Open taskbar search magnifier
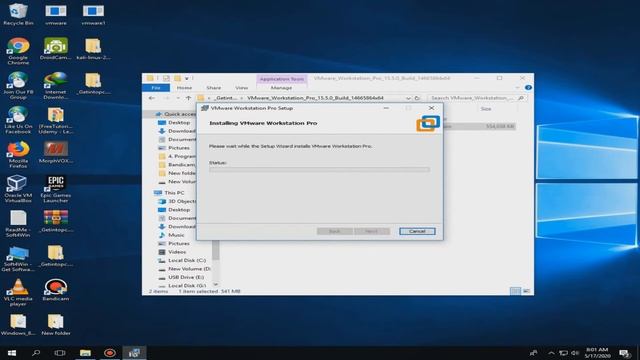 pos(36,353)
